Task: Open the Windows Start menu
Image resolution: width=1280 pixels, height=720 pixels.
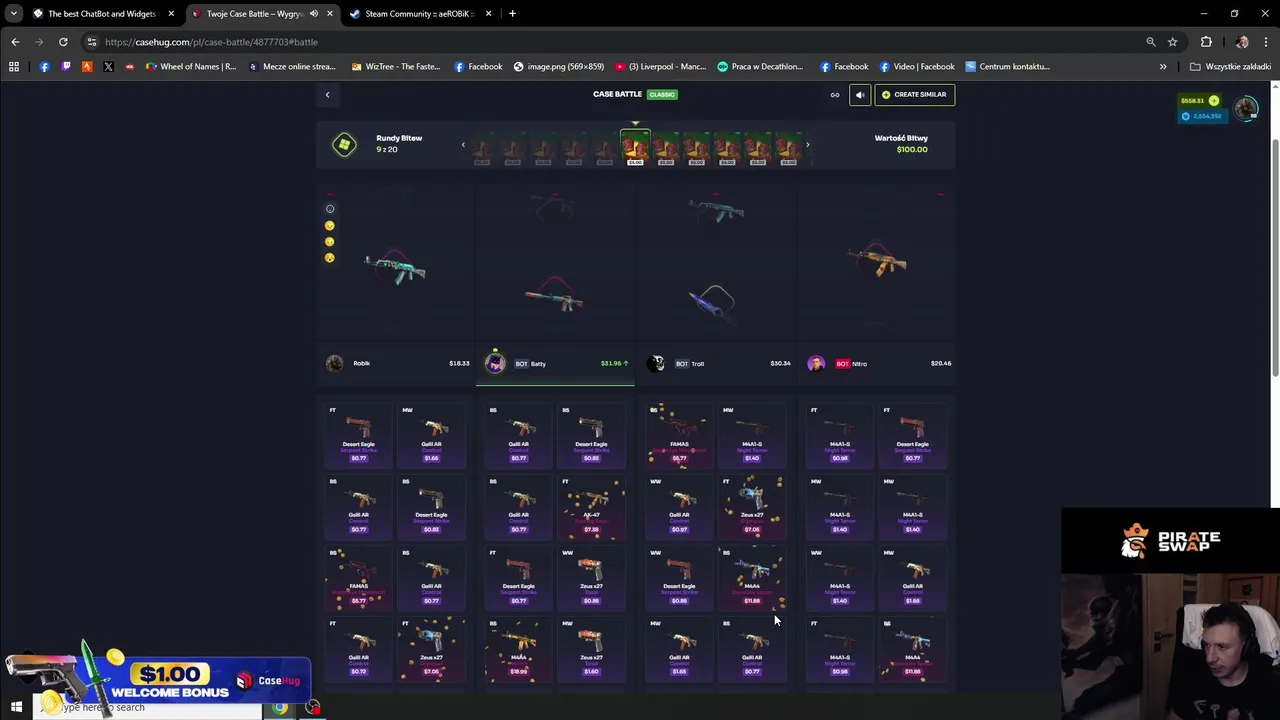Action: pos(16,708)
